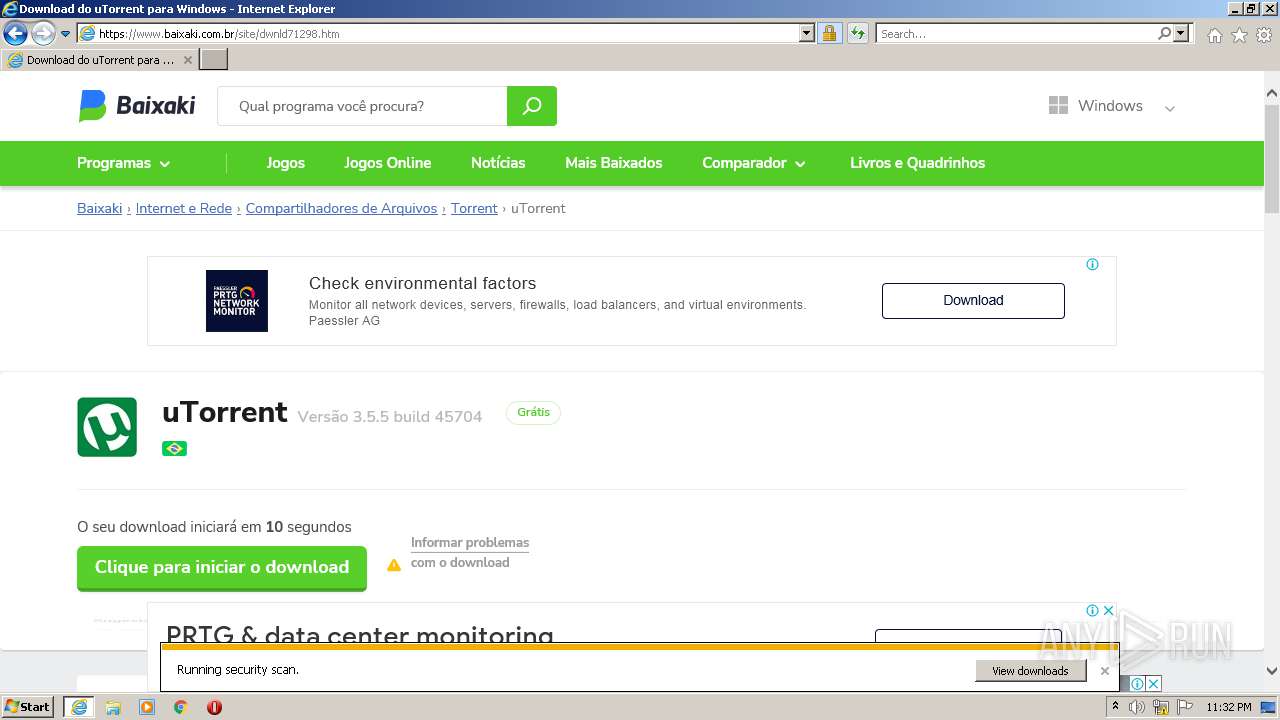Click the 11:32 PM system clock
The image size is (1280, 720).
[x=1229, y=707]
